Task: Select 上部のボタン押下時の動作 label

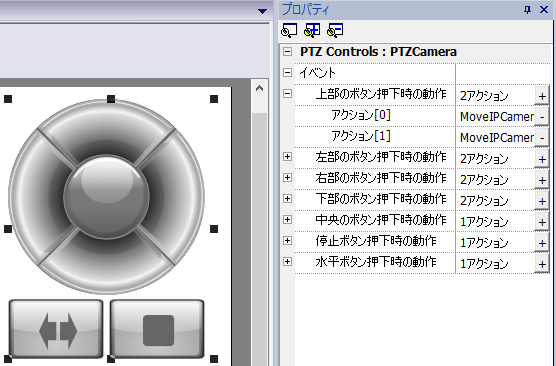Action: (x=381, y=94)
